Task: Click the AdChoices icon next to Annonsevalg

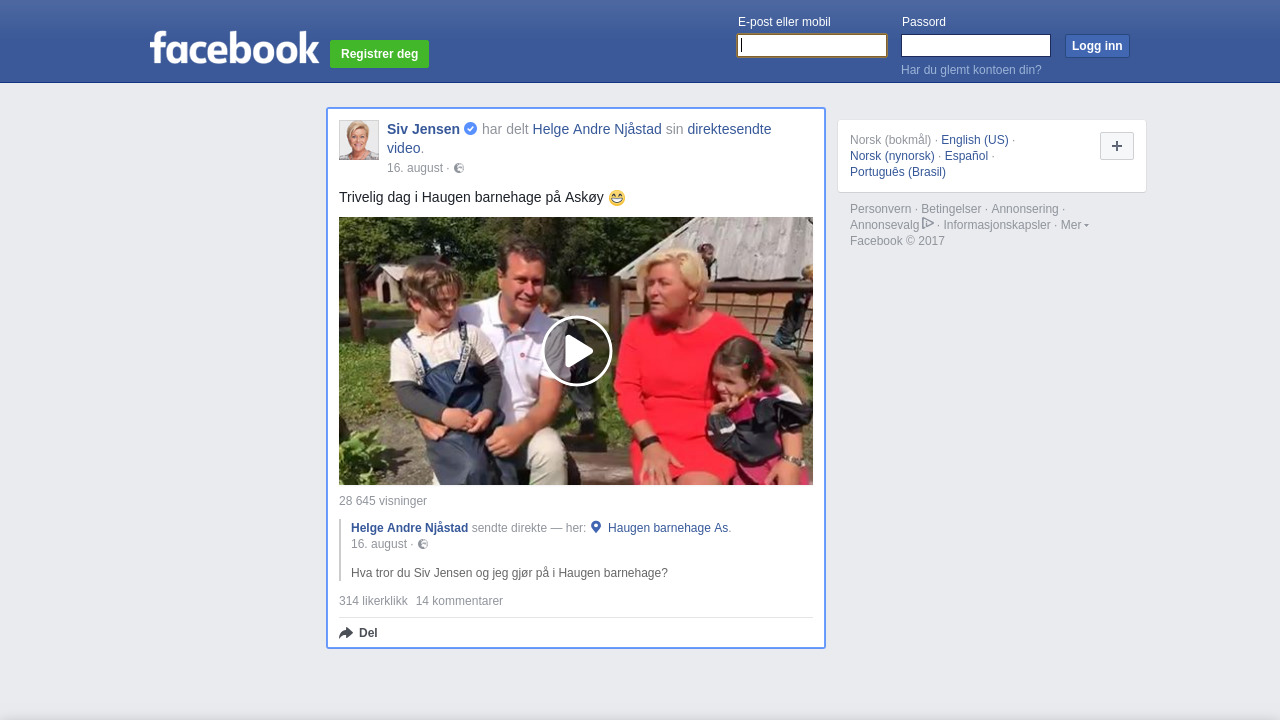Action: coord(928,224)
